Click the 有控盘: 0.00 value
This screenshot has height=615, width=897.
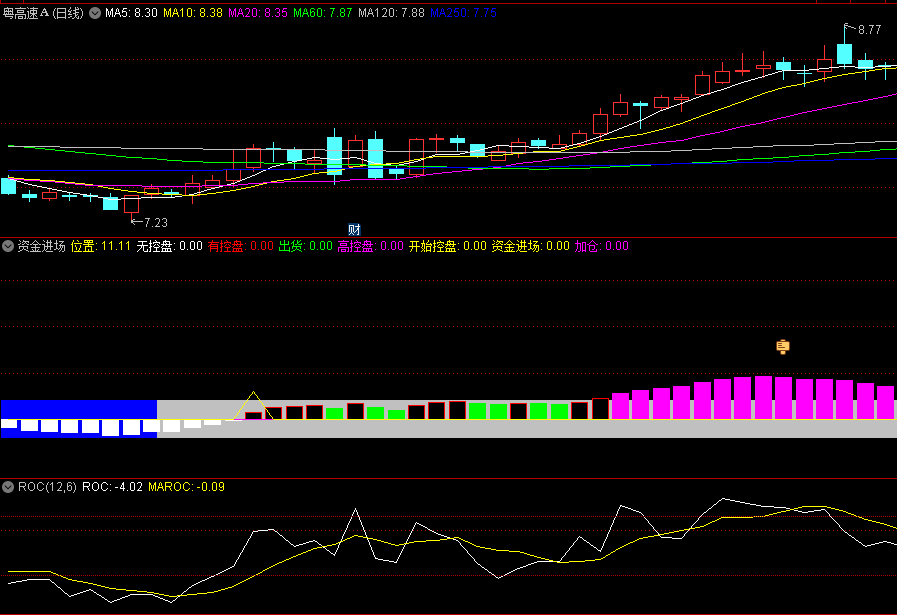coord(241,246)
